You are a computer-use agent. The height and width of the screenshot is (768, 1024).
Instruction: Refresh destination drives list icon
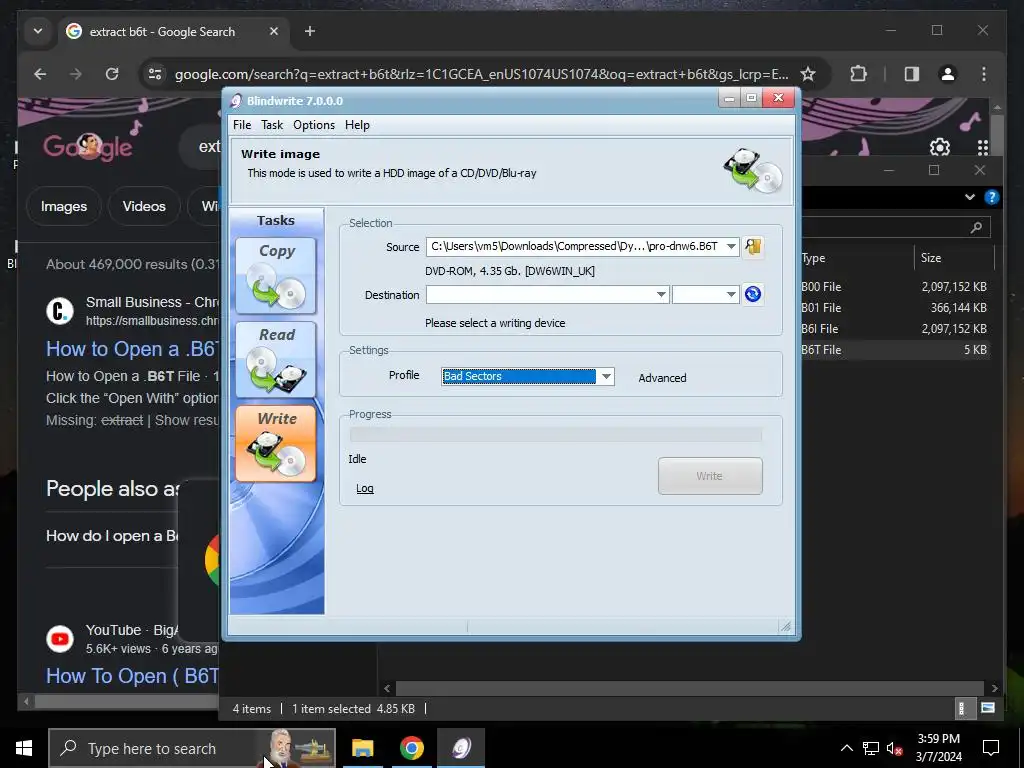(753, 294)
